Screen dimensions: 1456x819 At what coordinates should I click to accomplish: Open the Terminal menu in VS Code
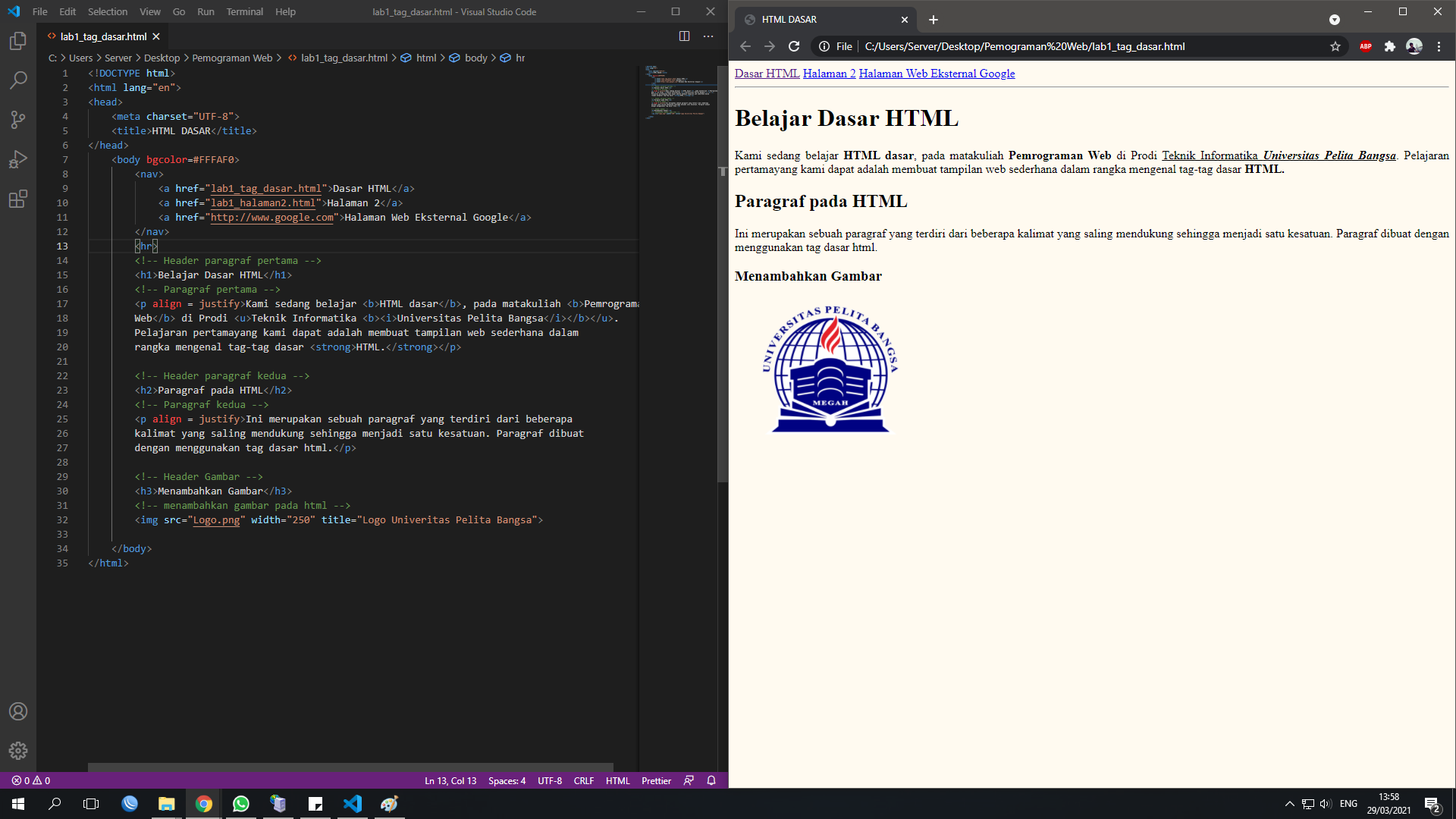(x=244, y=11)
